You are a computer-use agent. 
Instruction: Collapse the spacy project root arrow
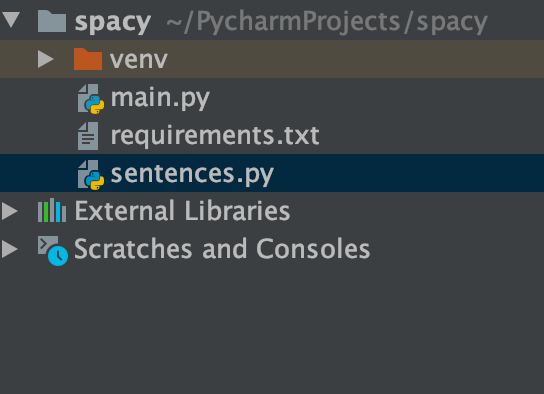click(10, 19)
